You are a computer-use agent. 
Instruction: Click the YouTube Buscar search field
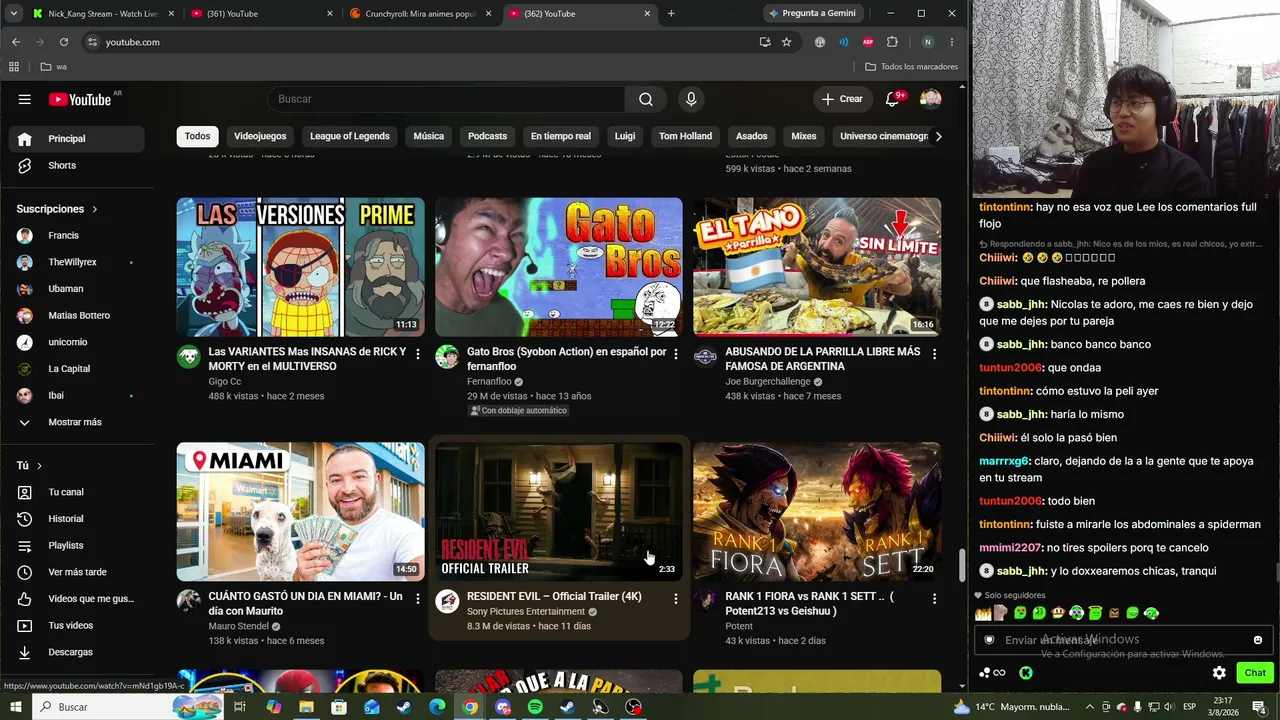click(446, 99)
